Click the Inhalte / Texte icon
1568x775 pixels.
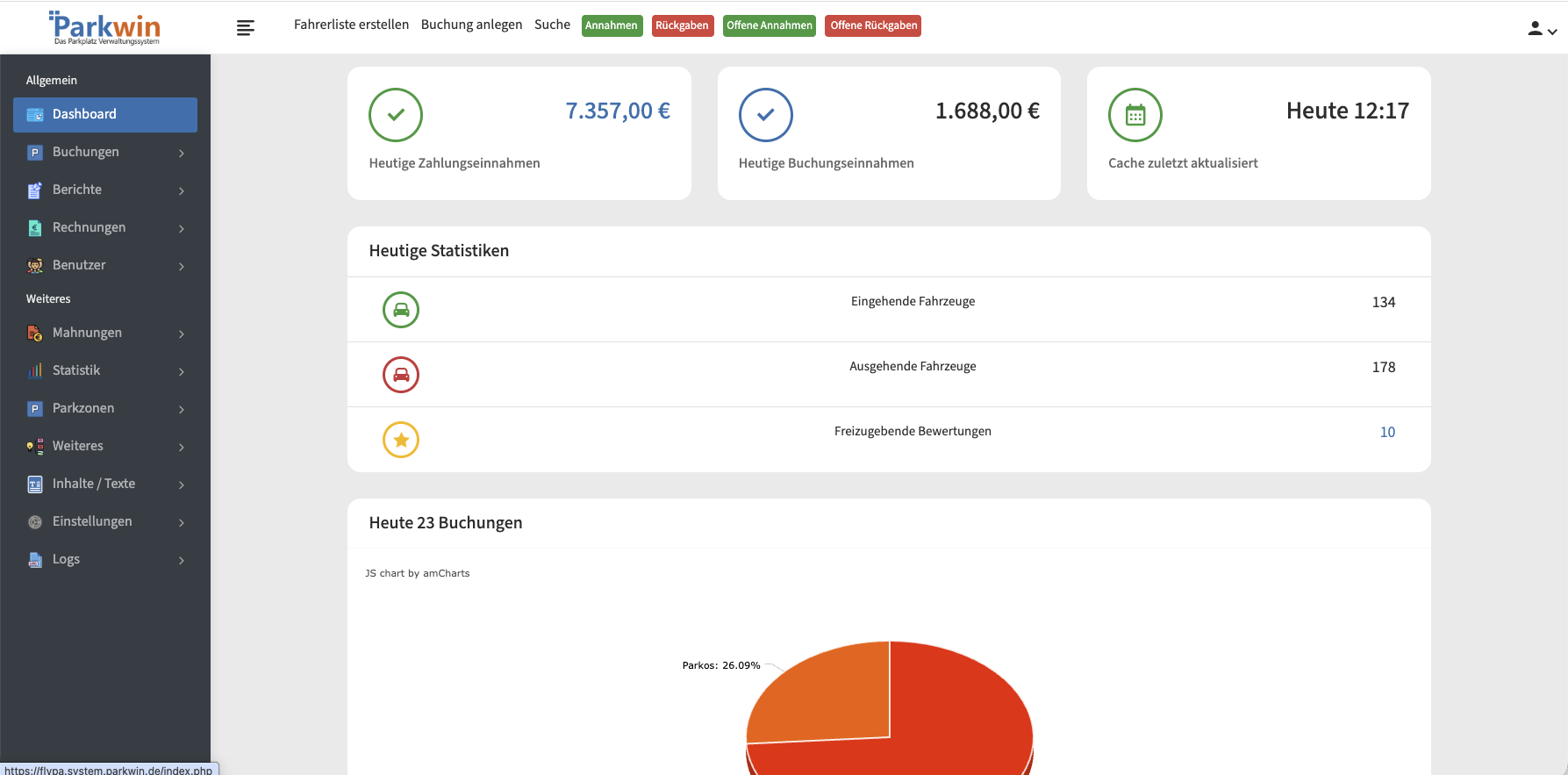(x=35, y=484)
